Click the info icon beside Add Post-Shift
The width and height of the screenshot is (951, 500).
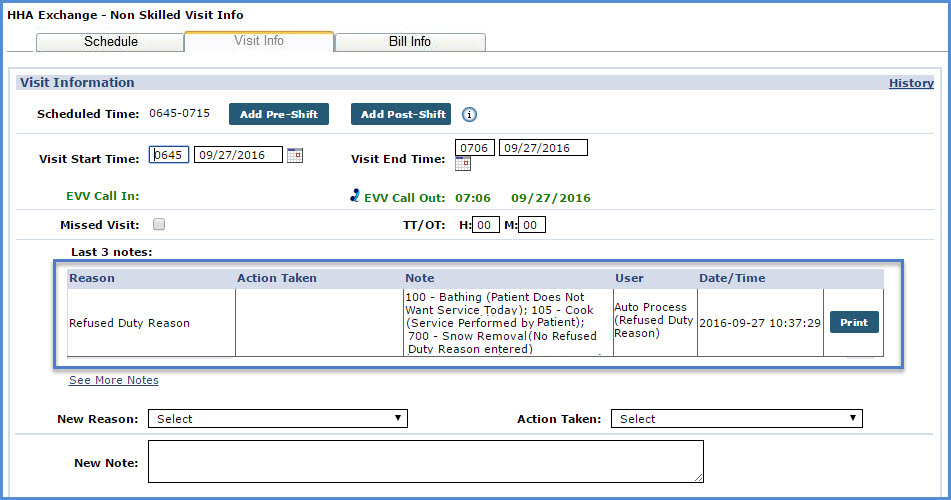pyautogui.click(x=469, y=114)
